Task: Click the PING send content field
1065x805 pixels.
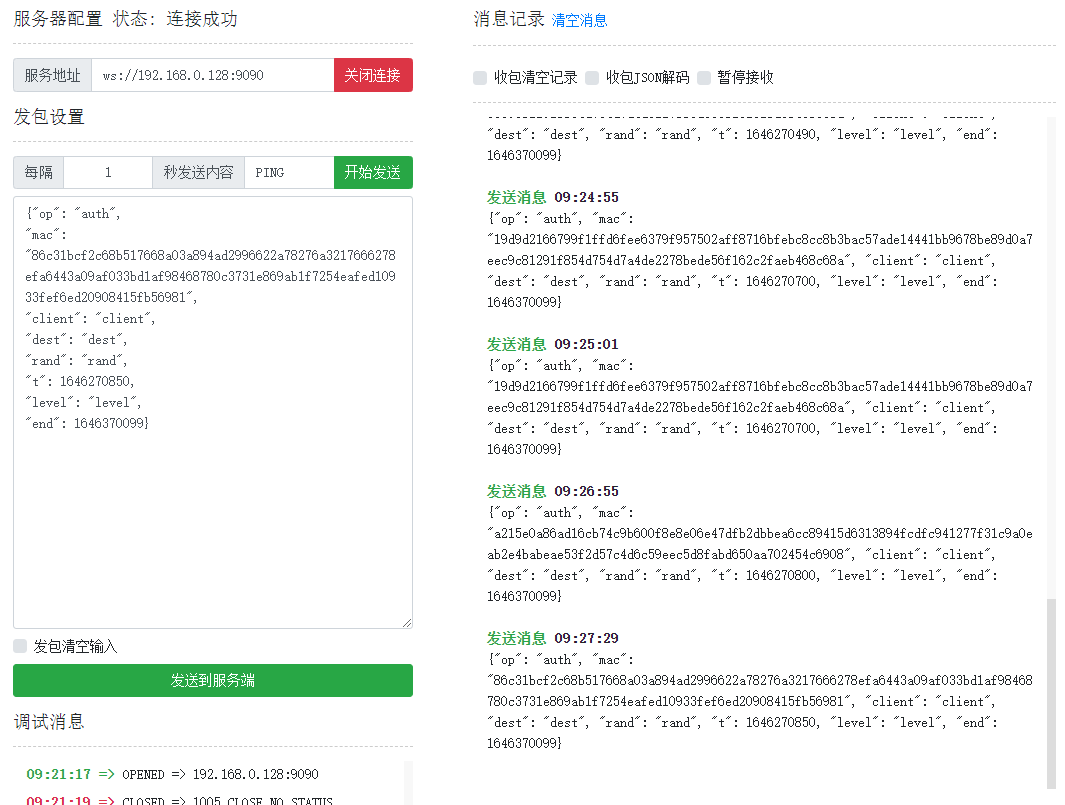Action: [287, 172]
